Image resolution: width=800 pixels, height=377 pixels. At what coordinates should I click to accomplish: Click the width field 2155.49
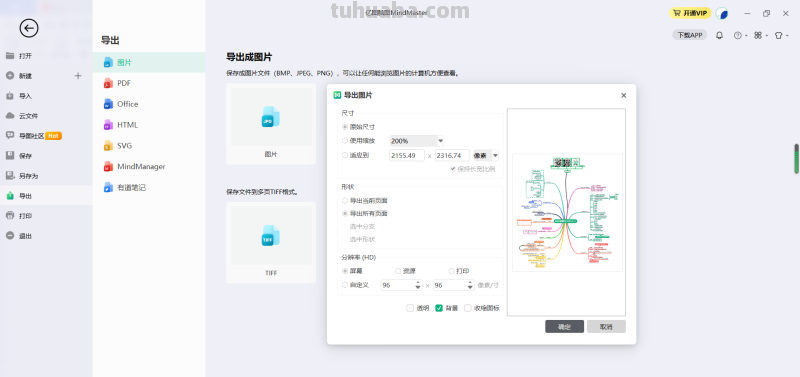pos(407,156)
